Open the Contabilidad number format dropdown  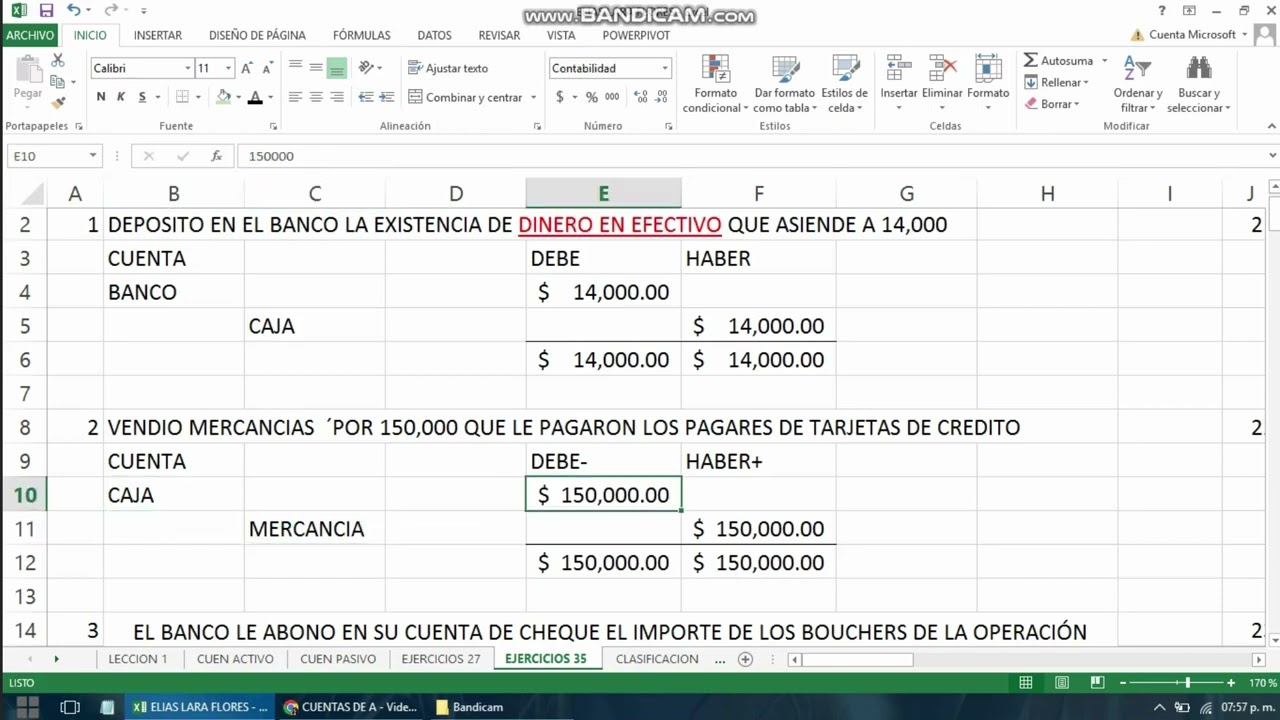tap(665, 68)
